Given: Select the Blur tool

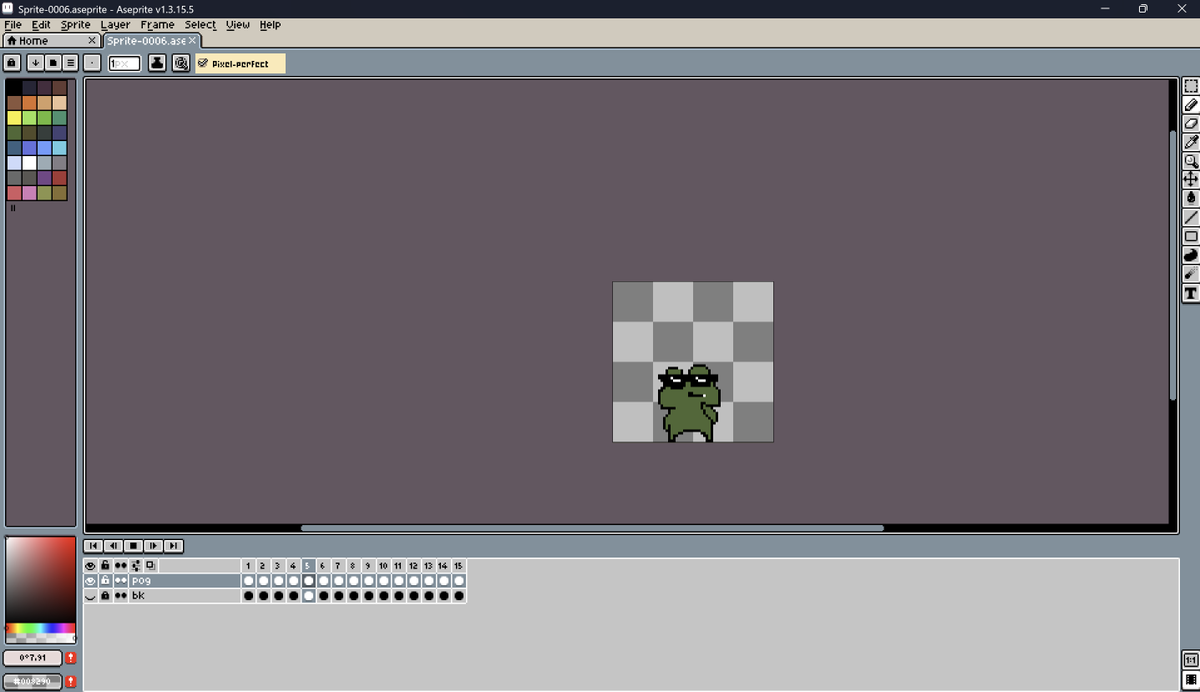Looking at the screenshot, I should pos(1190,273).
